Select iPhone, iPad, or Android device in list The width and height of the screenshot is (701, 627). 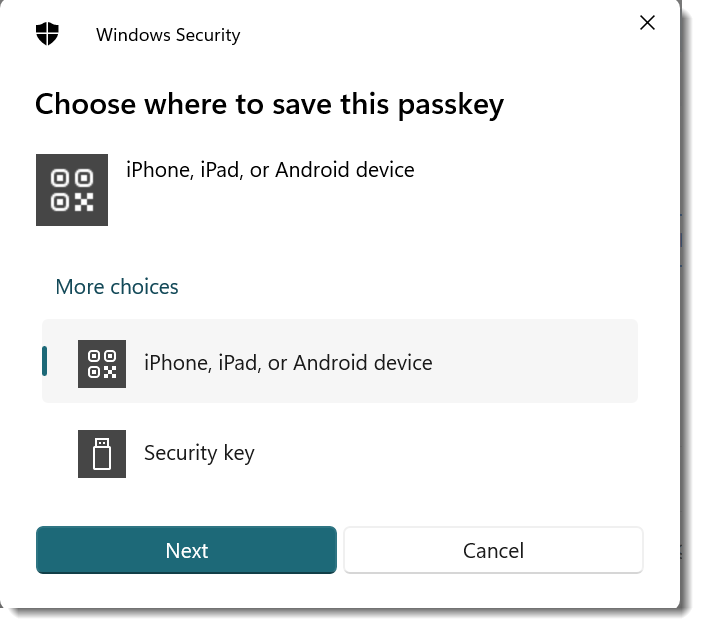[340, 362]
